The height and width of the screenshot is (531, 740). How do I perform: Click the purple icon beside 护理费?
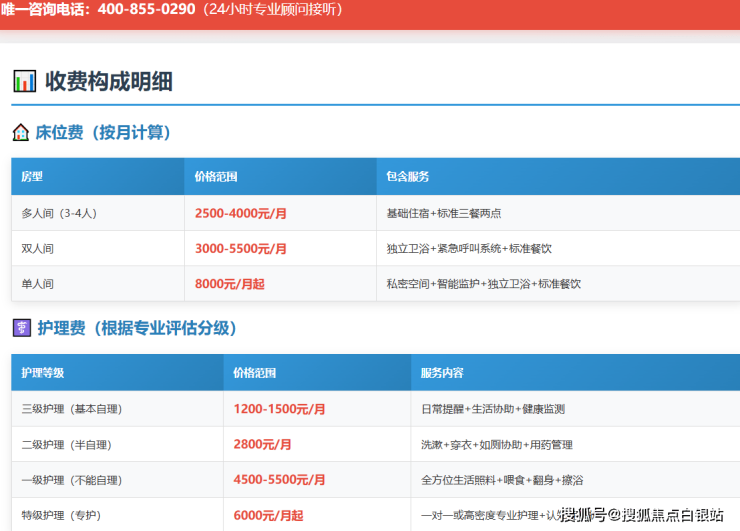coord(20,327)
